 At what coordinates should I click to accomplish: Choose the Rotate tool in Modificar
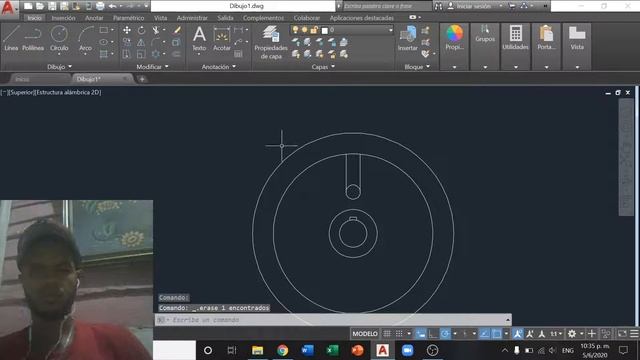(x=141, y=30)
